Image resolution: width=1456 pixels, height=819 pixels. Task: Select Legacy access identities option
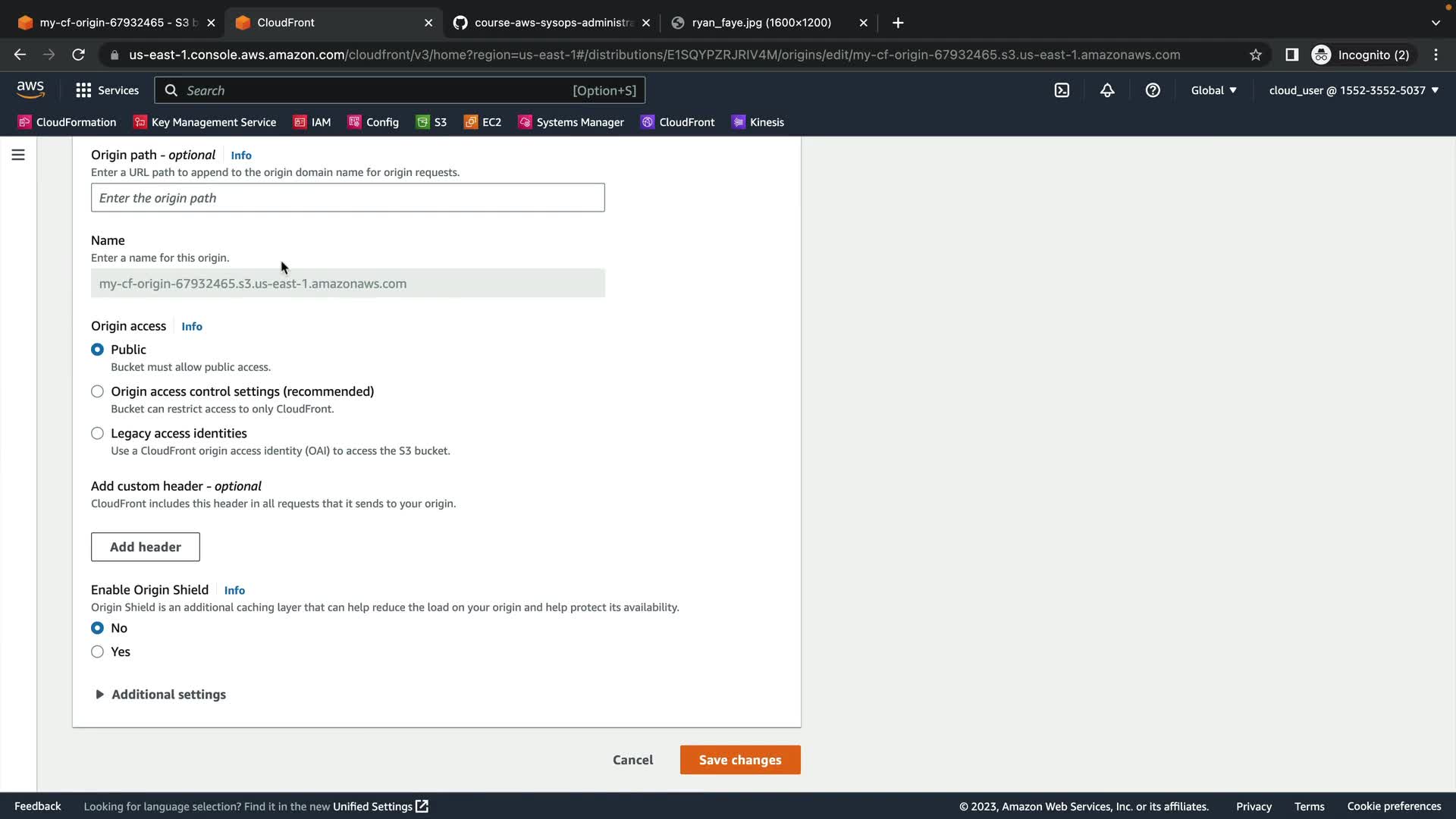pyautogui.click(x=97, y=434)
